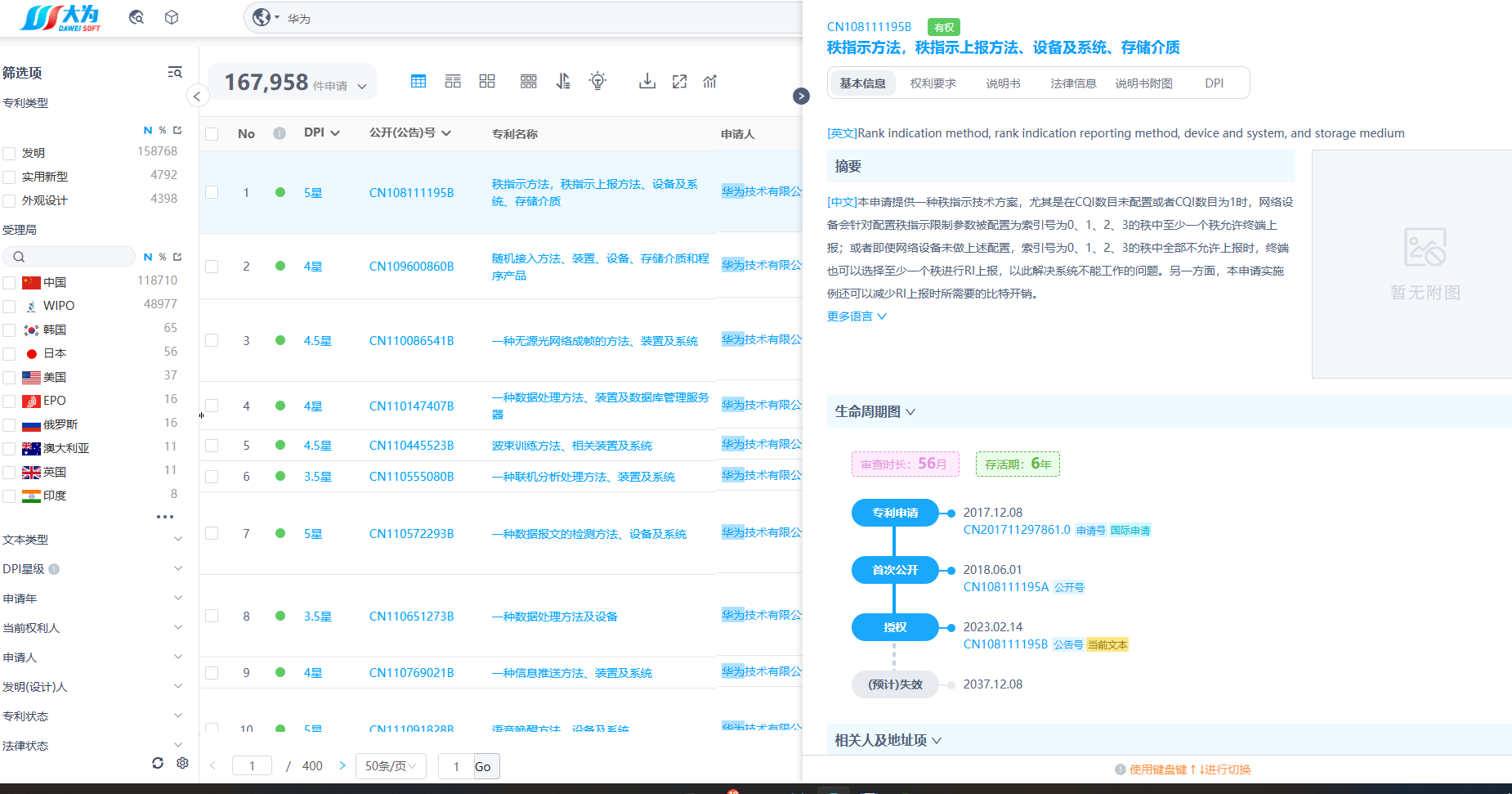Switch to detailed list view icon
The height and width of the screenshot is (794, 1512).
tap(453, 81)
